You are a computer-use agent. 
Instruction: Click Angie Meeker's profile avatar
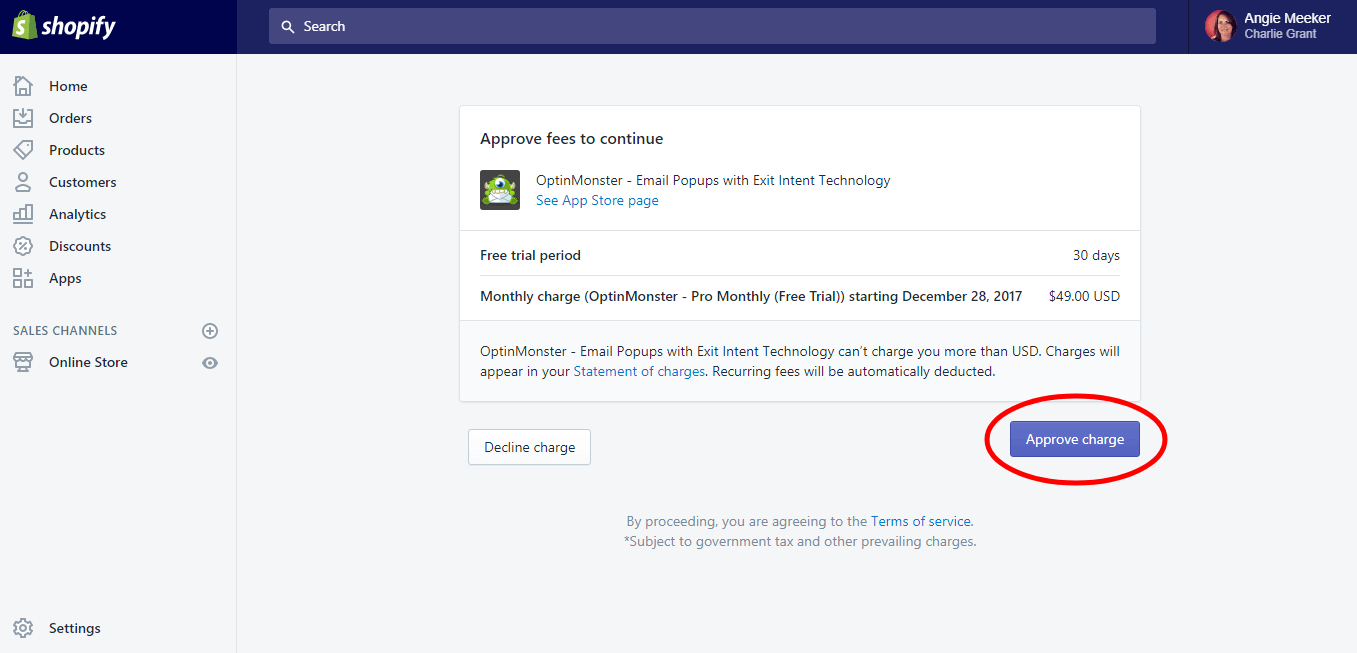1221,26
